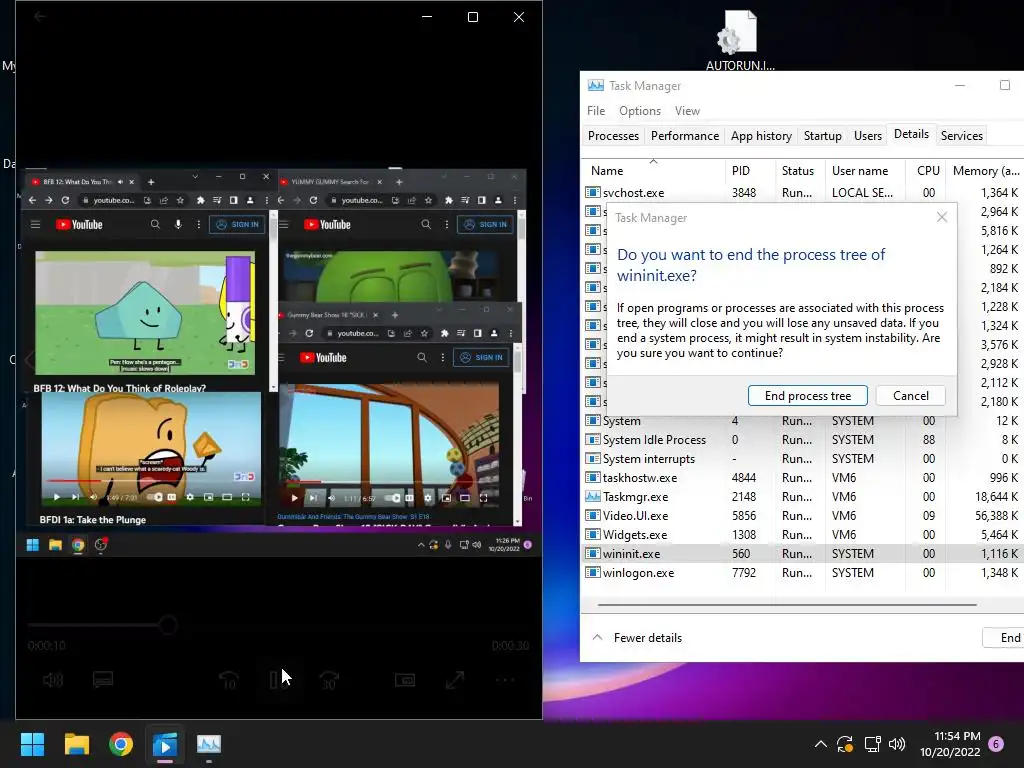Open the media player more options ellipsis

505,680
